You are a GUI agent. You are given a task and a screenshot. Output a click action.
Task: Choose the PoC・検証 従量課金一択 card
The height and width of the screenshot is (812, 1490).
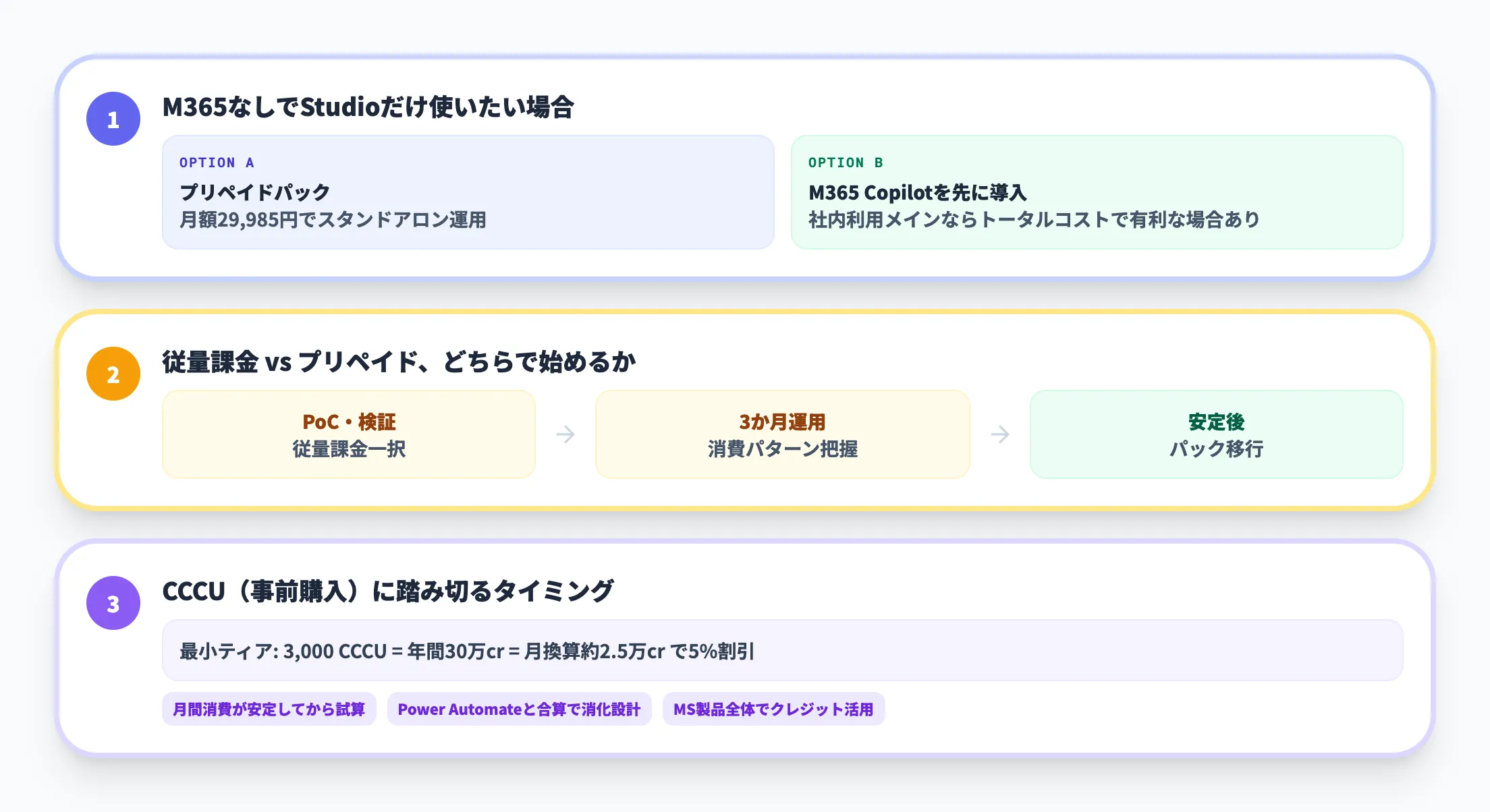pos(348,434)
